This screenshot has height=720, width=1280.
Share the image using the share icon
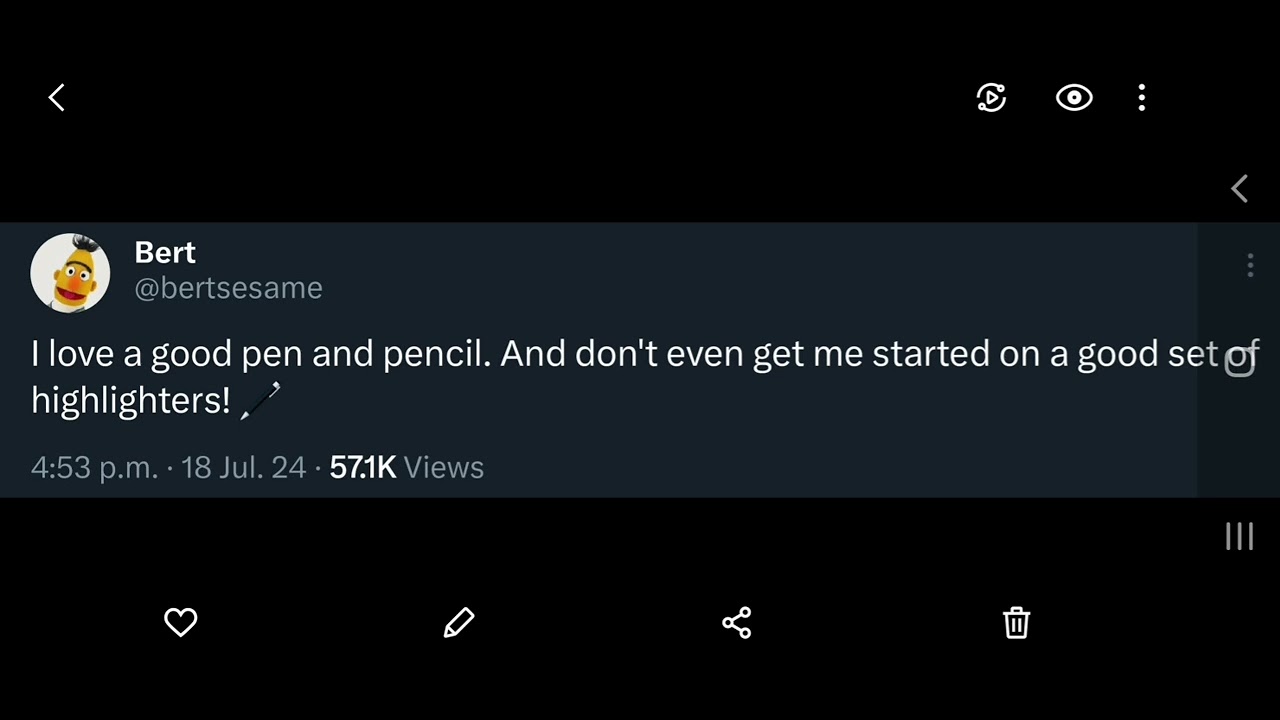pyautogui.click(x=737, y=623)
